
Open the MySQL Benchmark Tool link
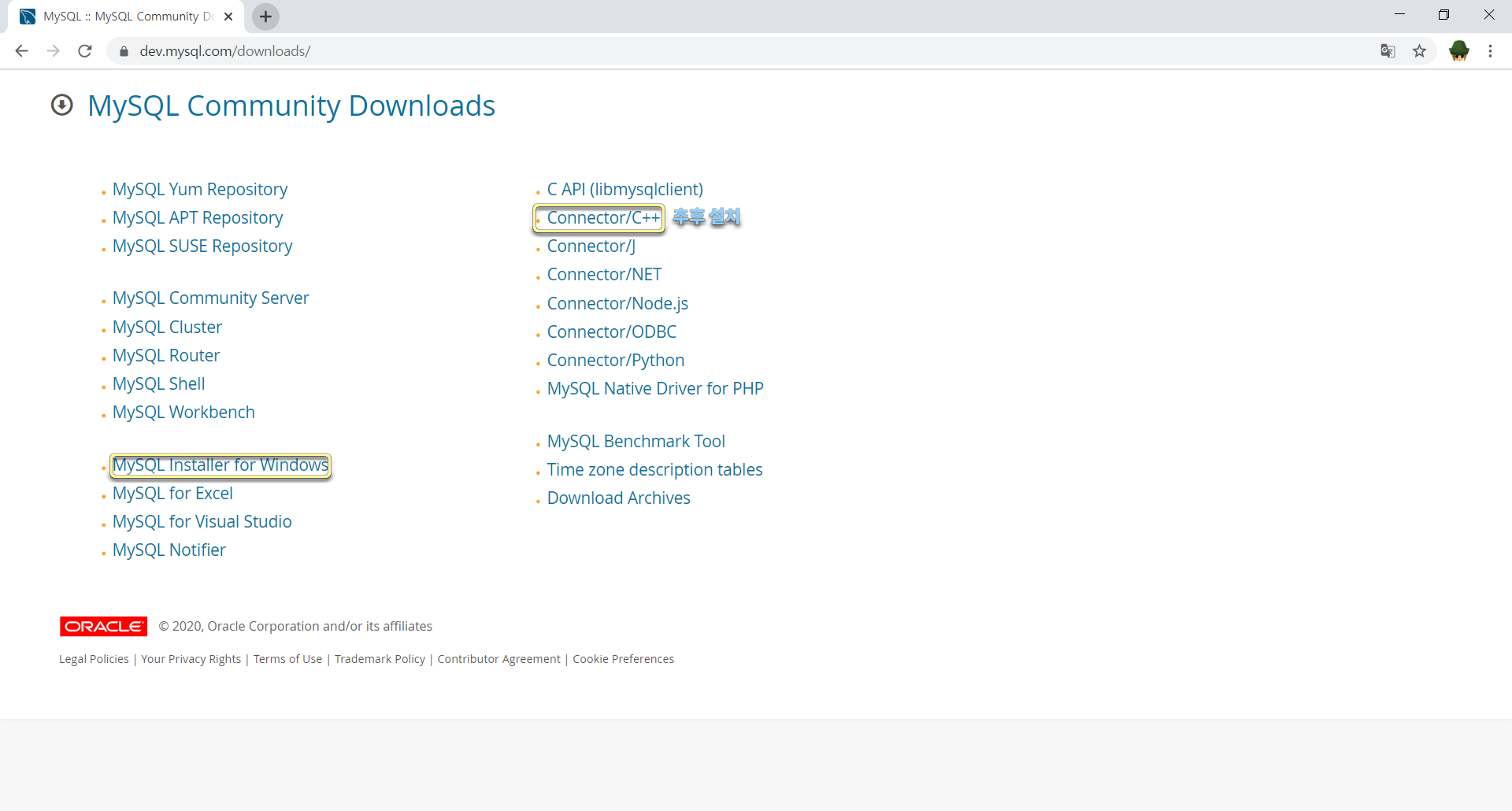(636, 442)
